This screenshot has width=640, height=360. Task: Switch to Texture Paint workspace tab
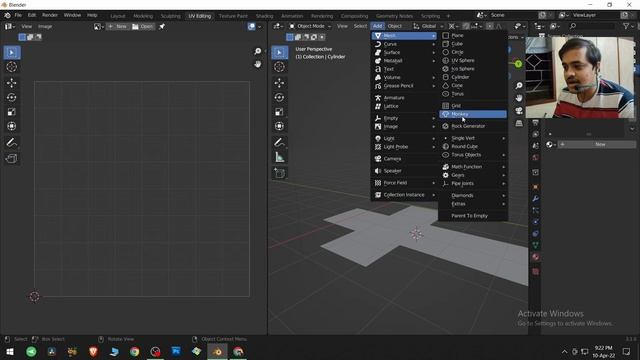point(233,16)
